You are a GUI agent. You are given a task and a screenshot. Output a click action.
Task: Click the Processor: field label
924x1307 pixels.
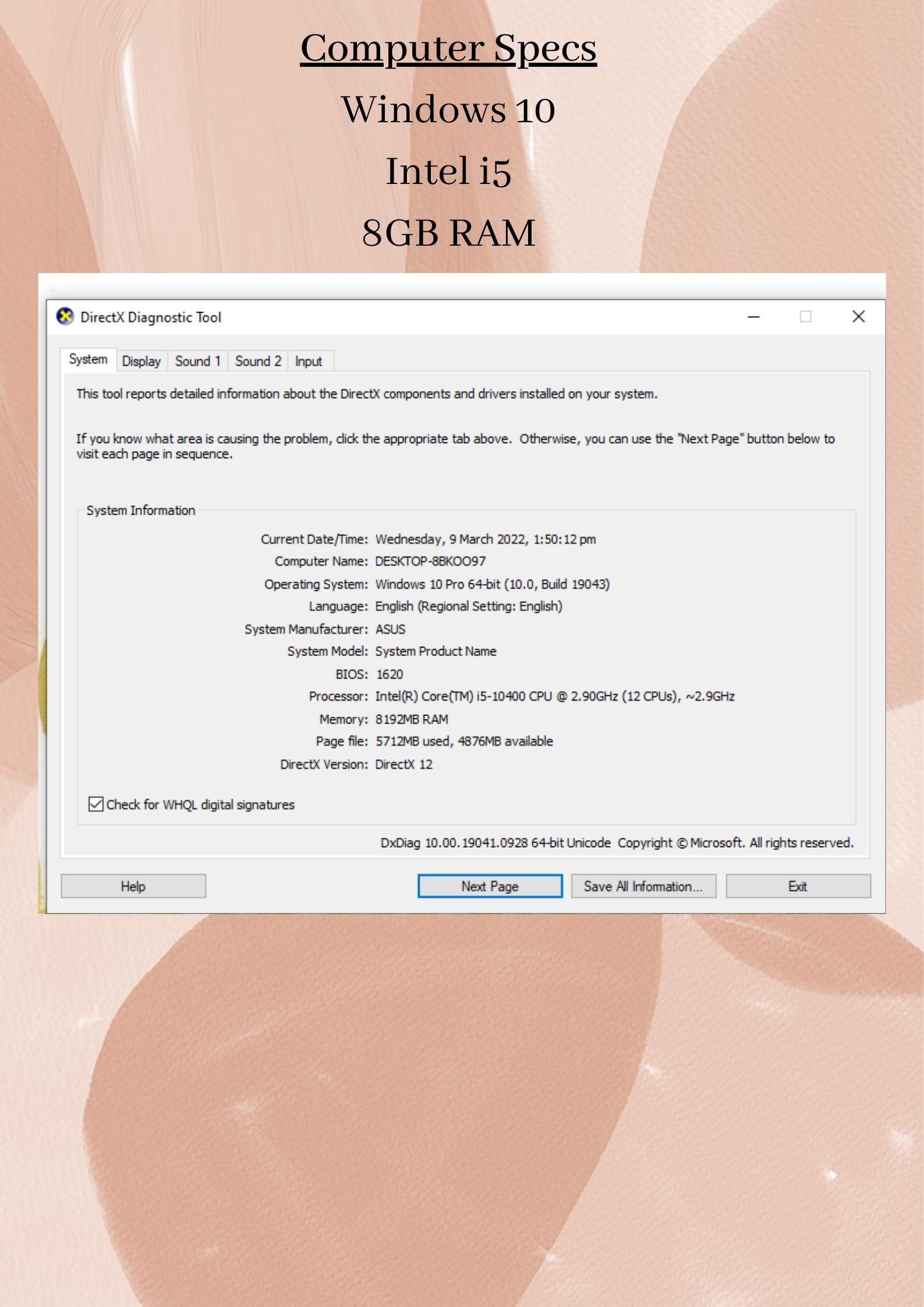point(338,696)
